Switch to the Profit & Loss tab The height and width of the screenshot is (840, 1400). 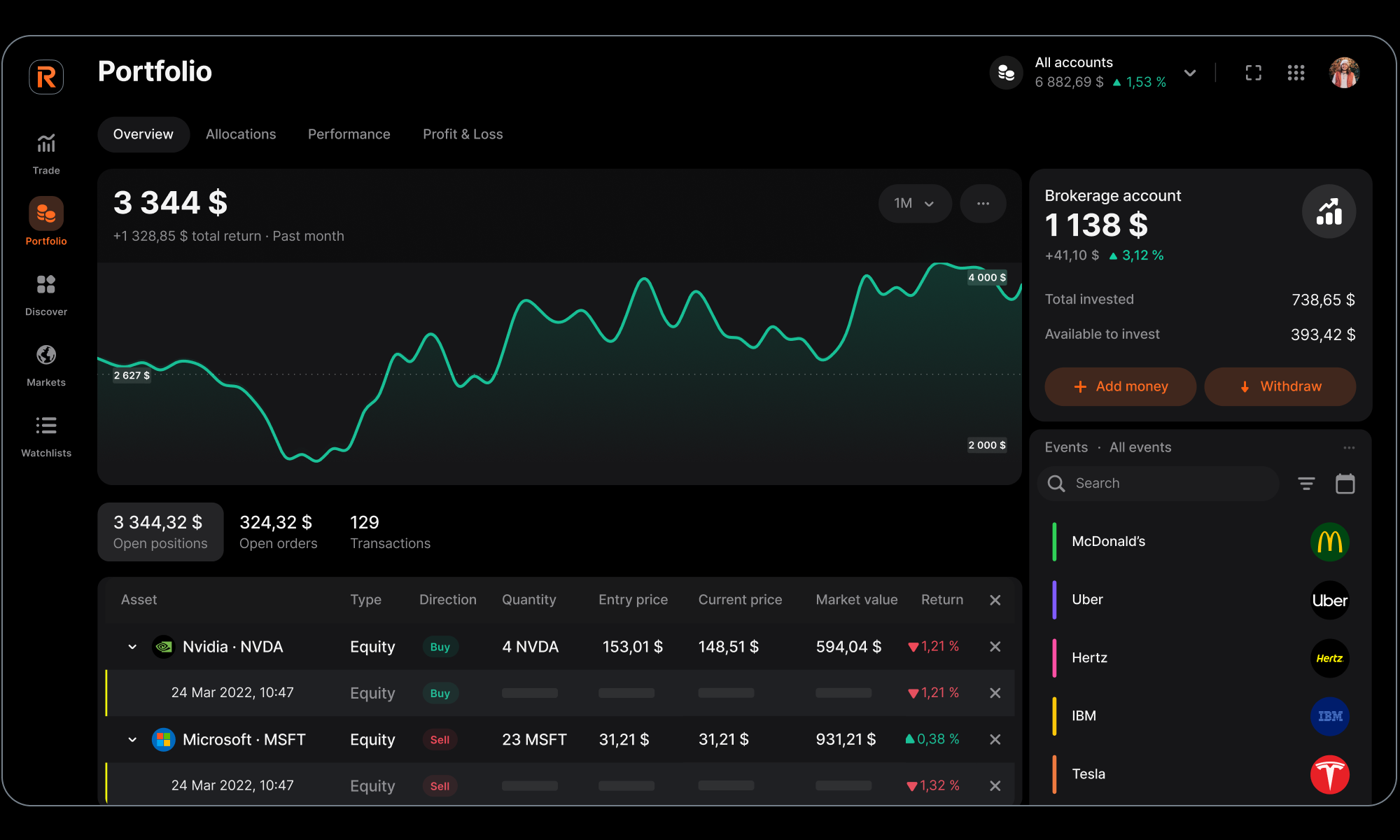pyautogui.click(x=463, y=134)
